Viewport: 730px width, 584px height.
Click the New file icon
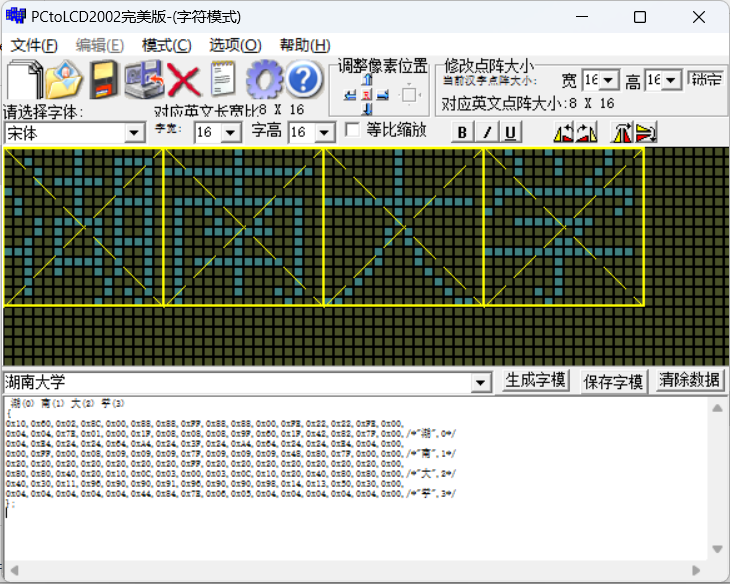pyautogui.click(x=23, y=79)
